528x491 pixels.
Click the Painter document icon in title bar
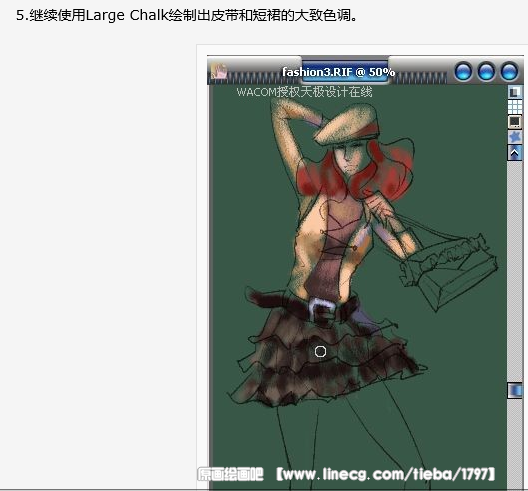coord(219,72)
